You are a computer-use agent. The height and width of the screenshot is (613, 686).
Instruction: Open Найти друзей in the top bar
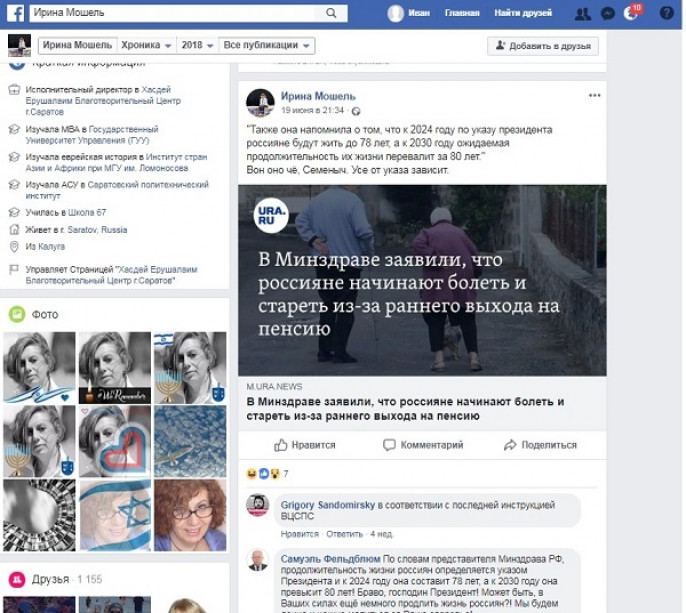point(523,13)
